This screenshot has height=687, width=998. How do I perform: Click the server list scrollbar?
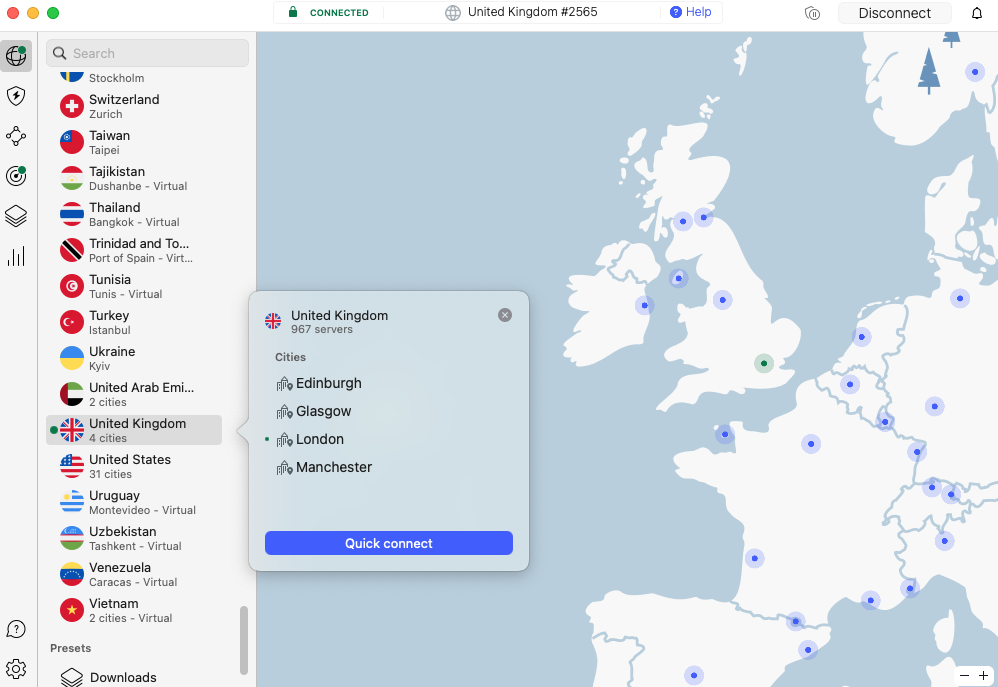click(244, 640)
